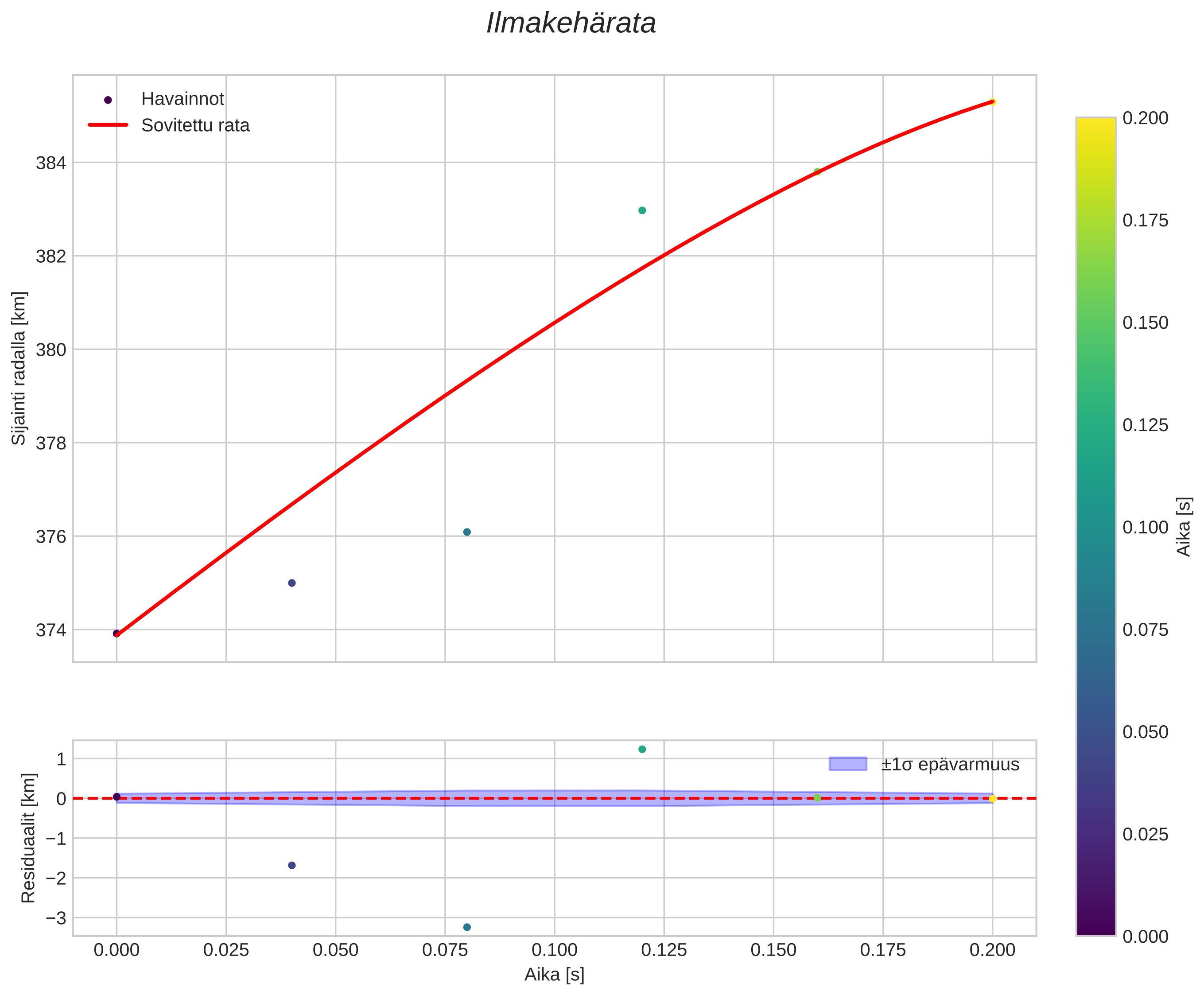Click the Sijainti radalla [km] axis label
The width and height of the screenshot is (1204, 995).
point(19,368)
